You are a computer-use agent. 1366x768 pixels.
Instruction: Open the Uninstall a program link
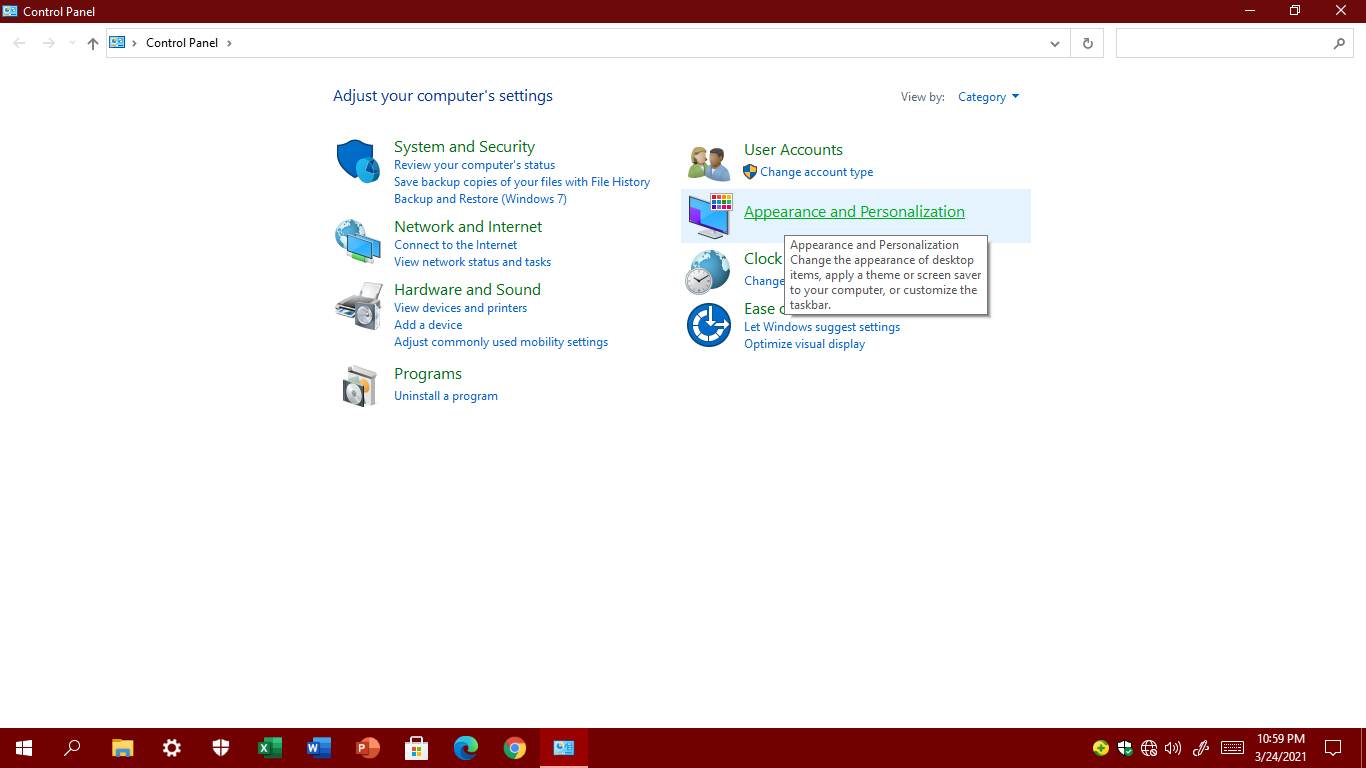[445, 396]
